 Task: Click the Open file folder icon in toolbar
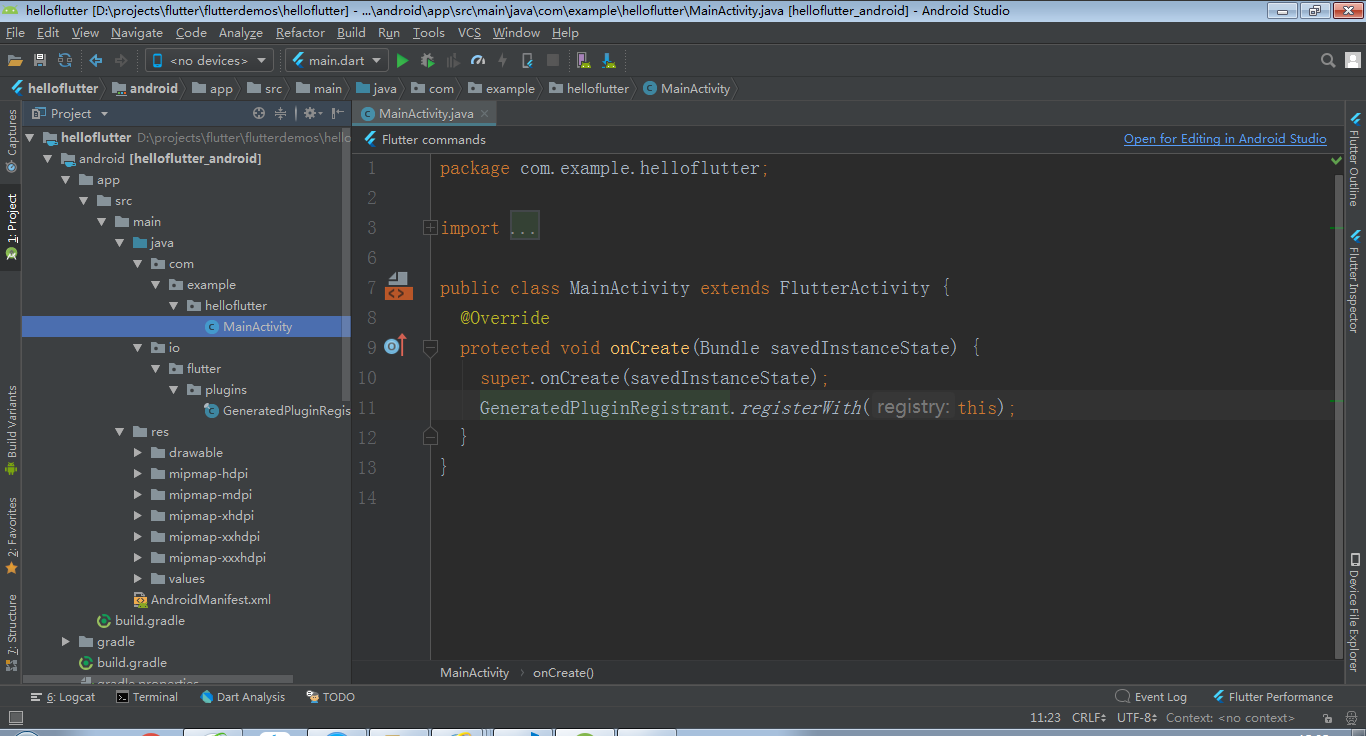[14, 60]
